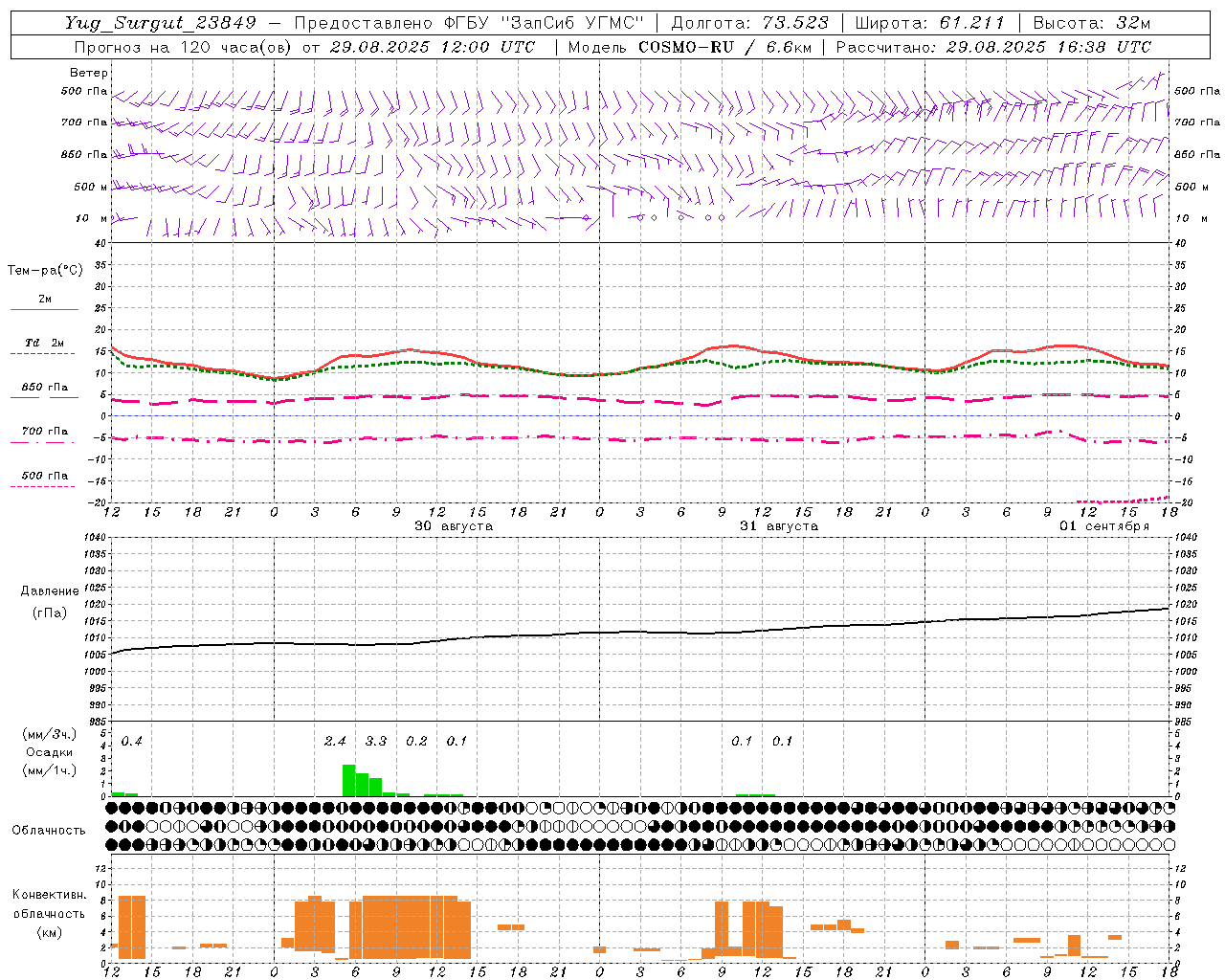1225x980 pixels.
Task: Click the date label 01 сентября
Action: (x=1103, y=526)
